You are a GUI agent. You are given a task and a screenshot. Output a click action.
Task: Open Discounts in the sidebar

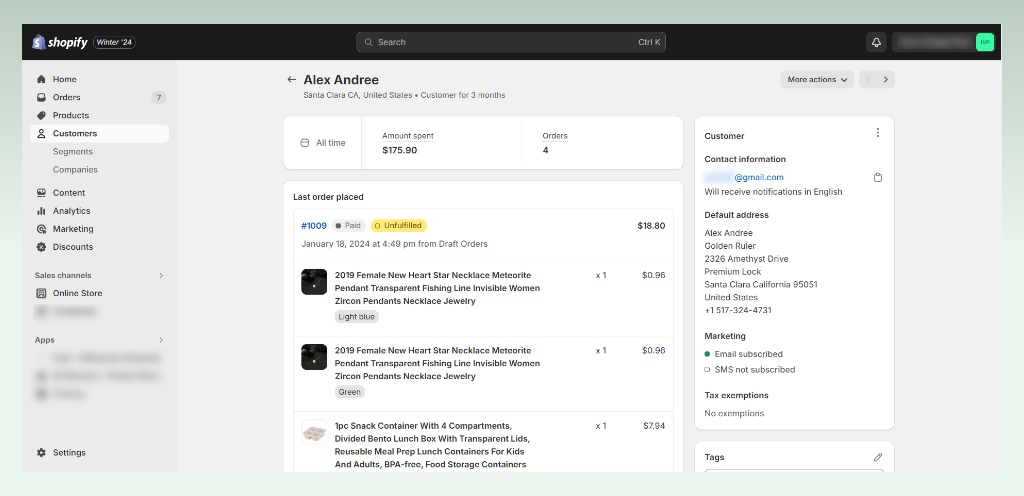point(99,247)
